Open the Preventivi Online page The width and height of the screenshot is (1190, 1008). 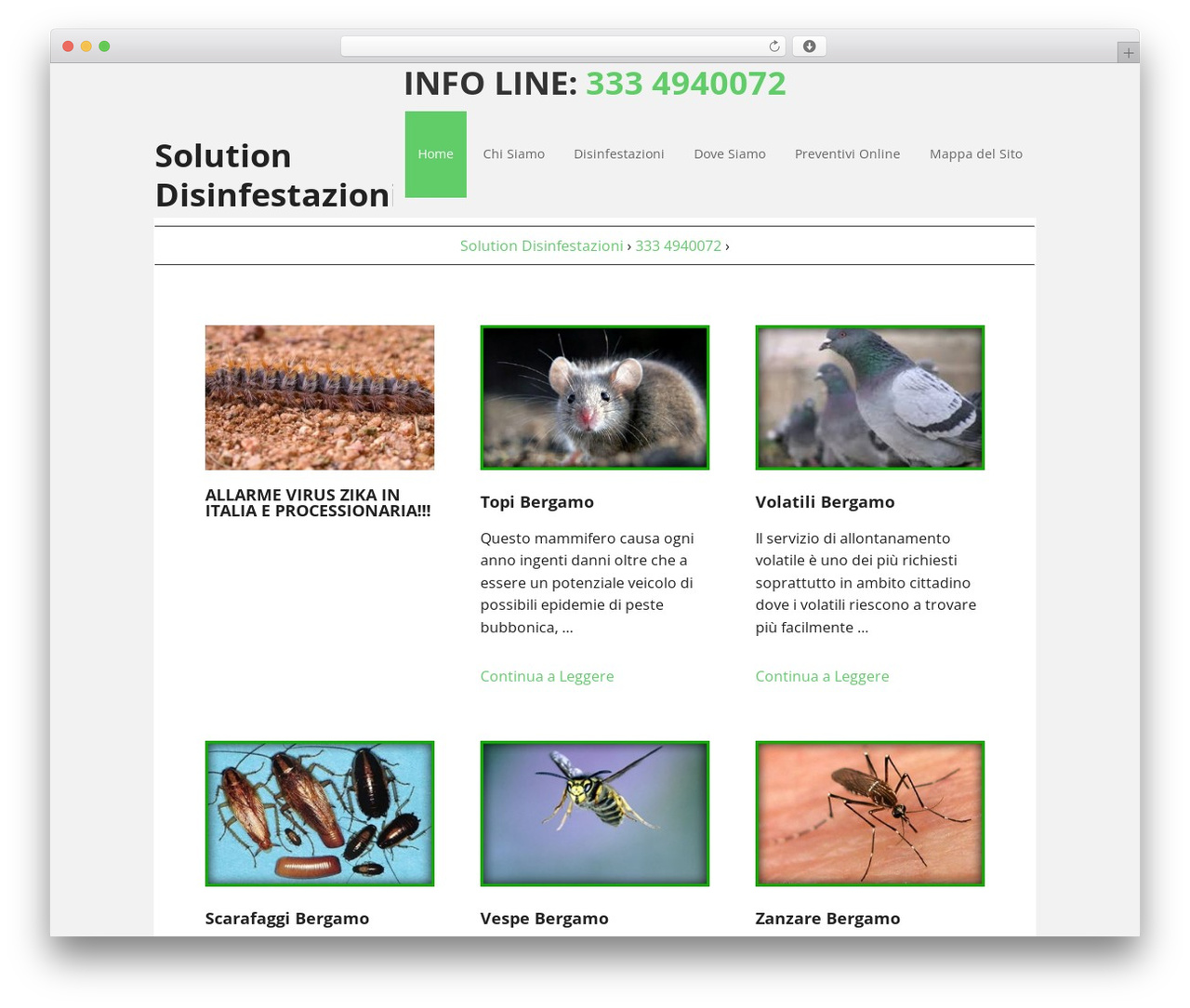pyautogui.click(x=847, y=154)
